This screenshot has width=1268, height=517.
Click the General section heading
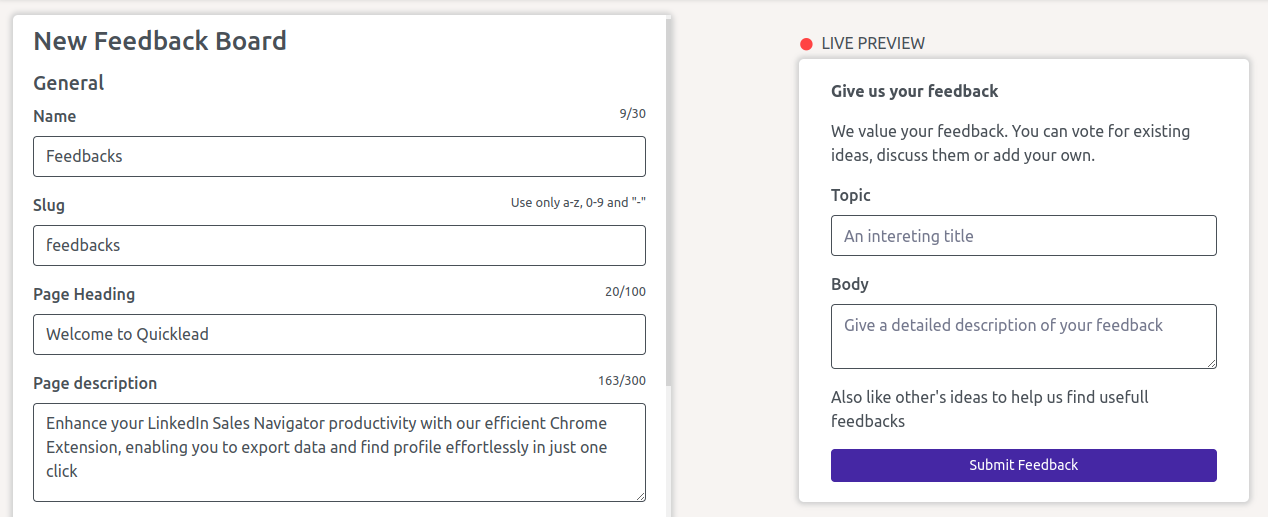coord(69,83)
